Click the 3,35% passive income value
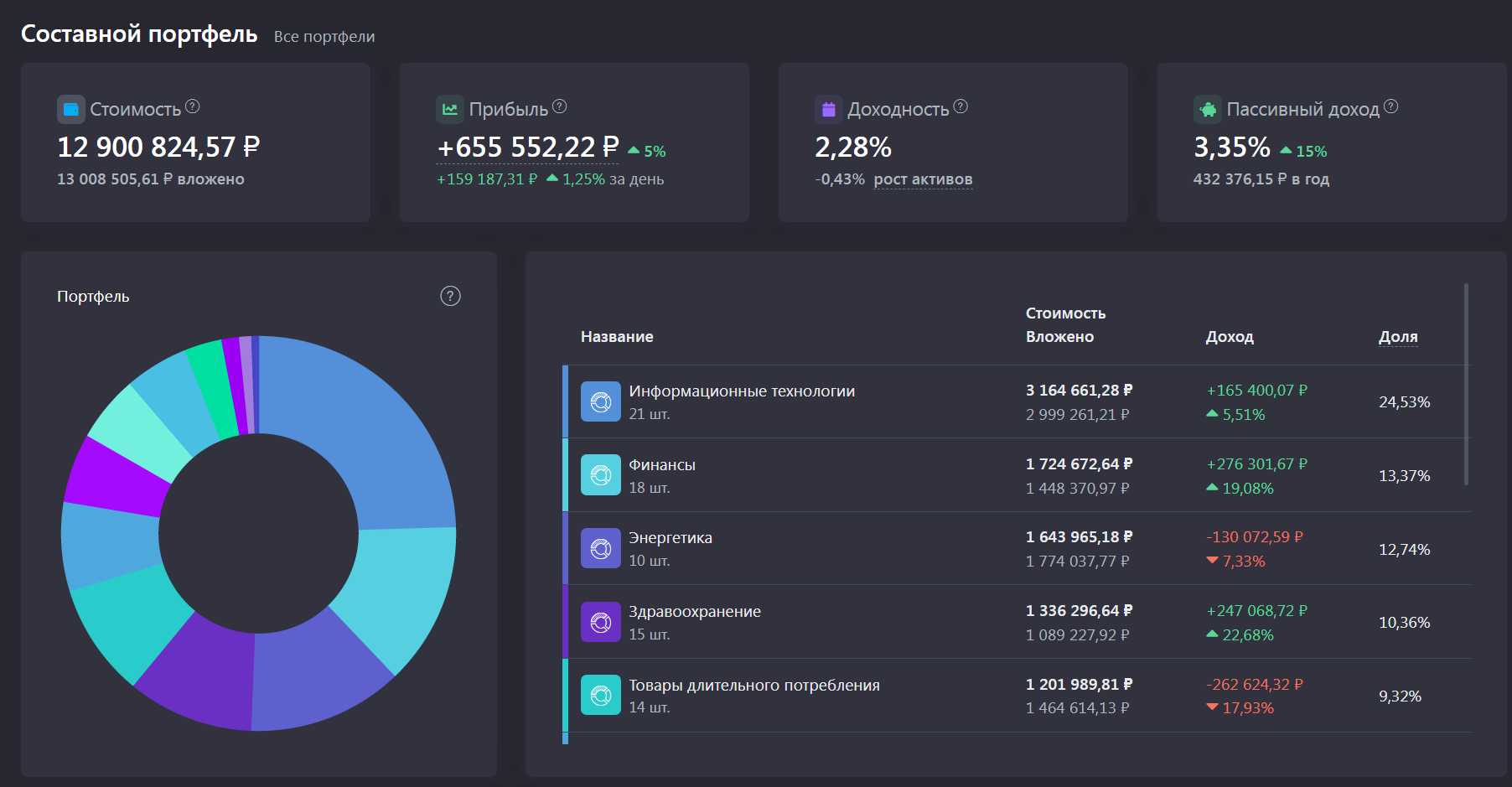1512x787 pixels. click(1232, 148)
